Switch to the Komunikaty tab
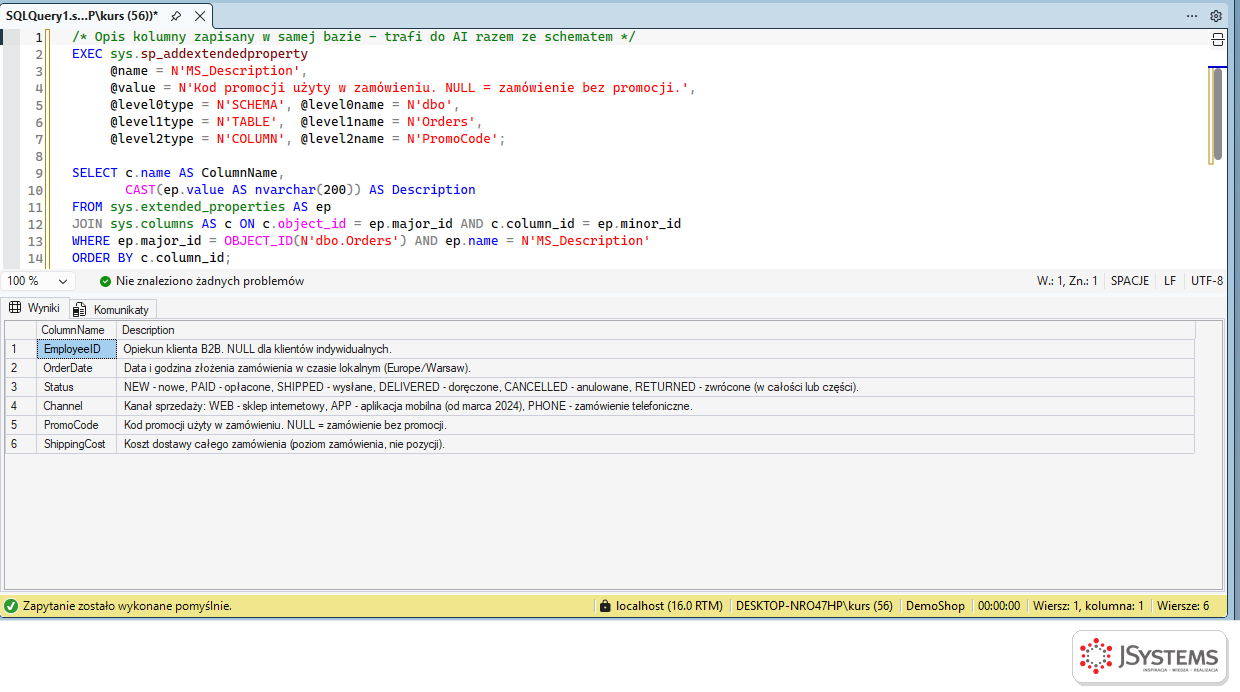1240x692 pixels. (x=111, y=309)
